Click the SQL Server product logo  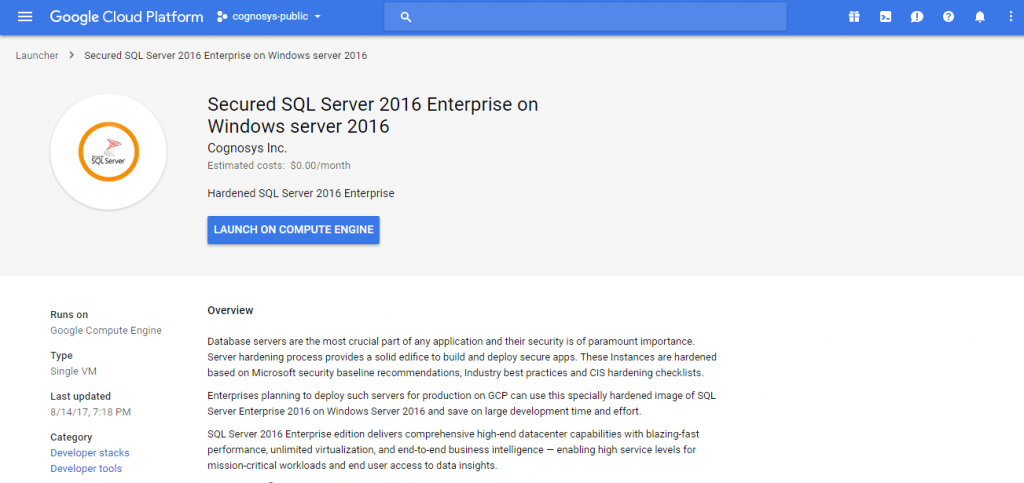pyautogui.click(x=108, y=152)
